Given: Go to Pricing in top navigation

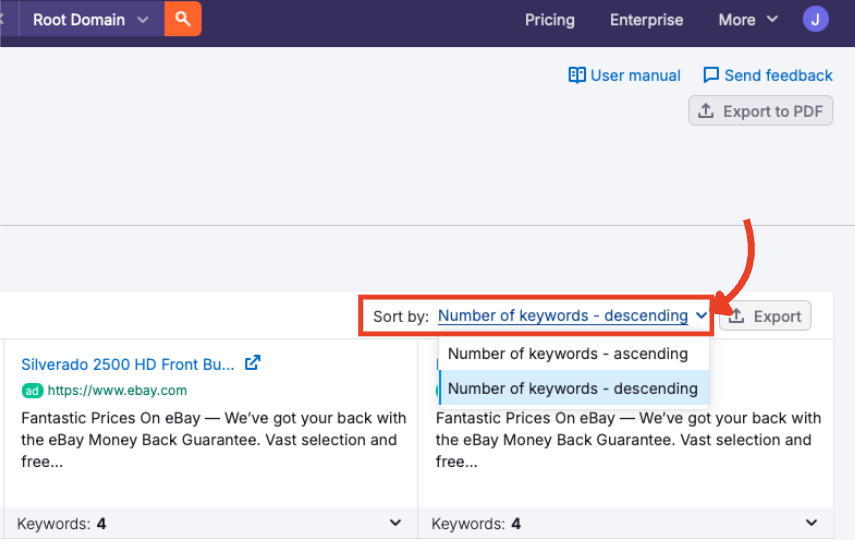Looking at the screenshot, I should pos(549,19).
